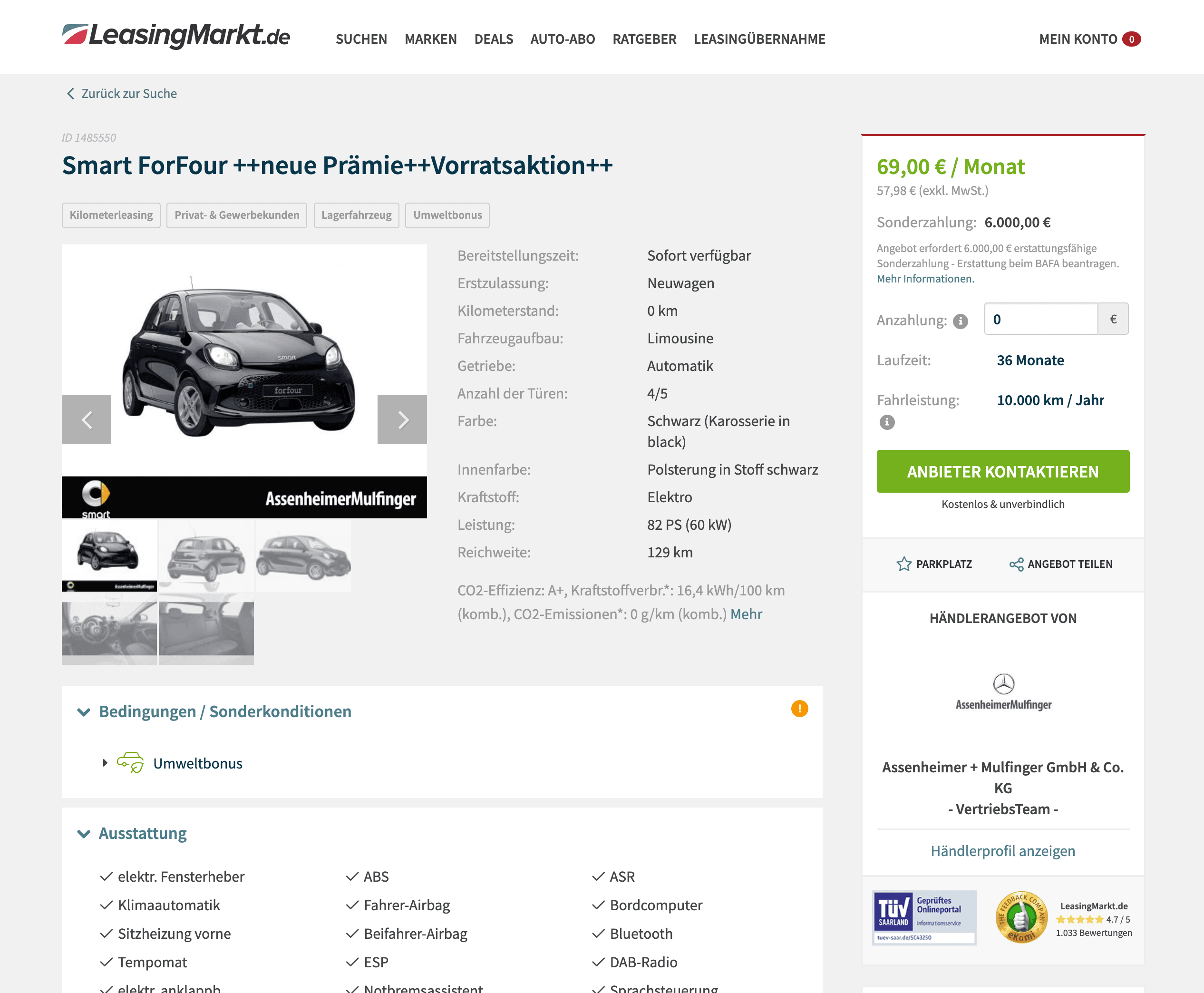Screen dimensions: 1204x993
Task: Click the 69,00 € / Monat price
Action: (x=951, y=166)
